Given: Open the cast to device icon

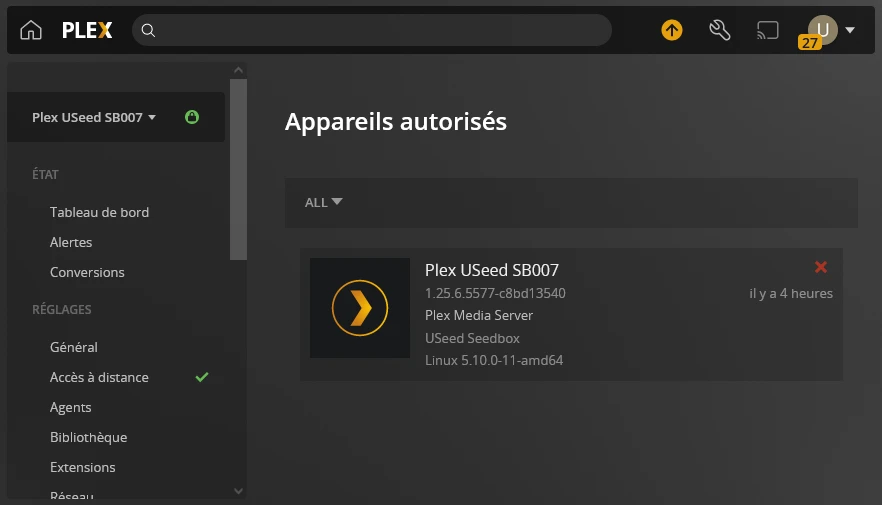Looking at the screenshot, I should click(x=768, y=30).
